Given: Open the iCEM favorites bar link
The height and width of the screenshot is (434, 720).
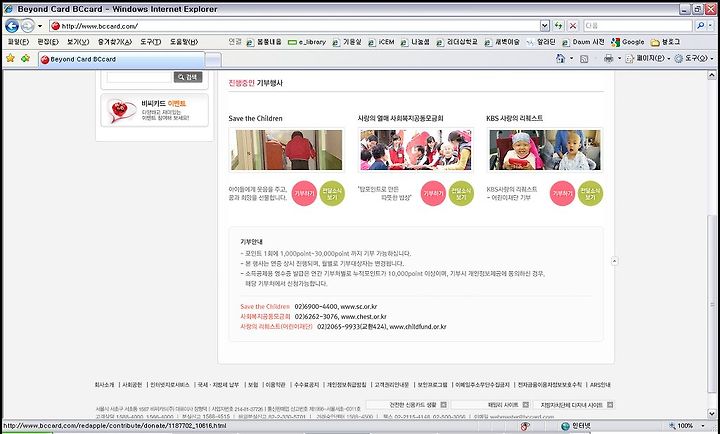Looking at the screenshot, I should (381, 42).
